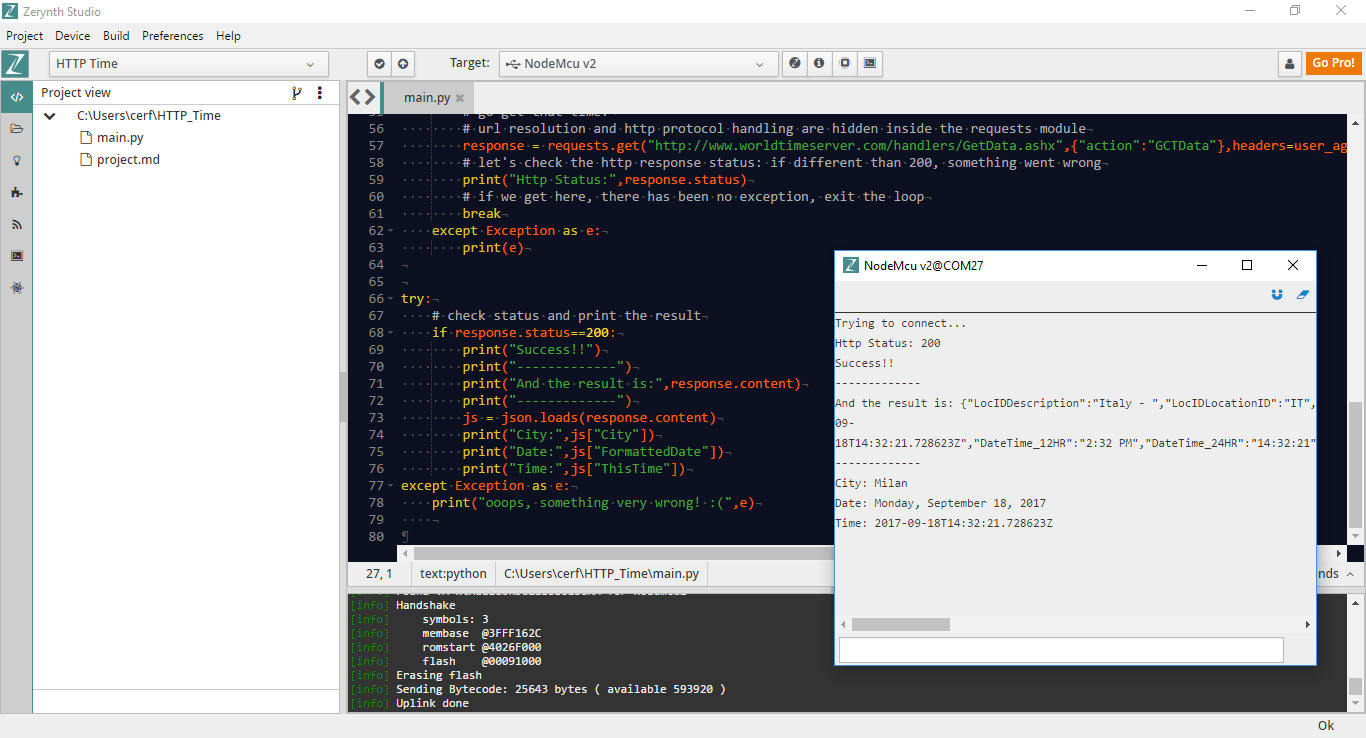Click the Go Pro! button
1366x738 pixels.
point(1334,63)
